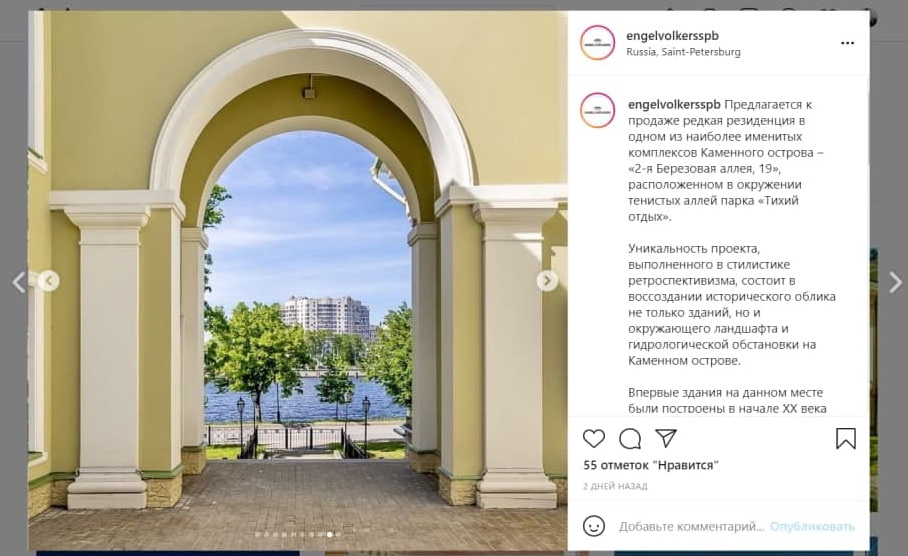Share post with paper plane icon
908x556 pixels.
click(x=666, y=438)
